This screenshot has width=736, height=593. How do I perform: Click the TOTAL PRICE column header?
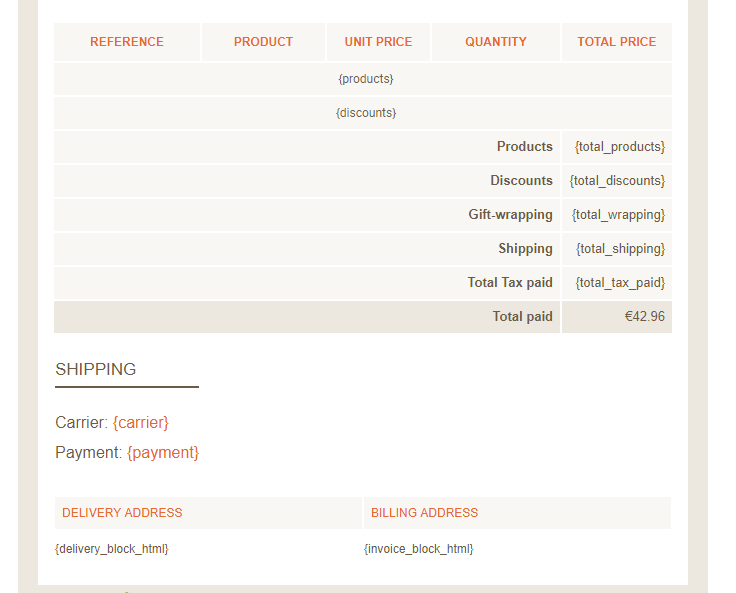(x=617, y=42)
